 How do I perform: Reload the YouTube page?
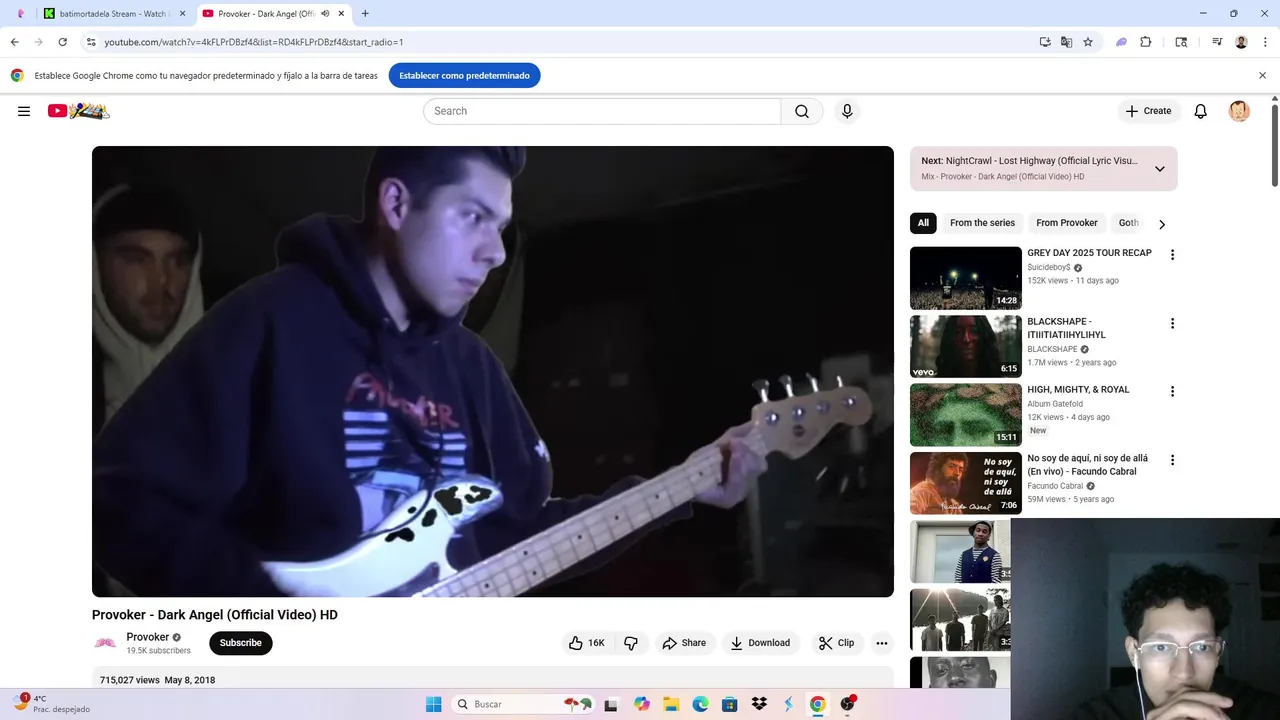pos(62,42)
